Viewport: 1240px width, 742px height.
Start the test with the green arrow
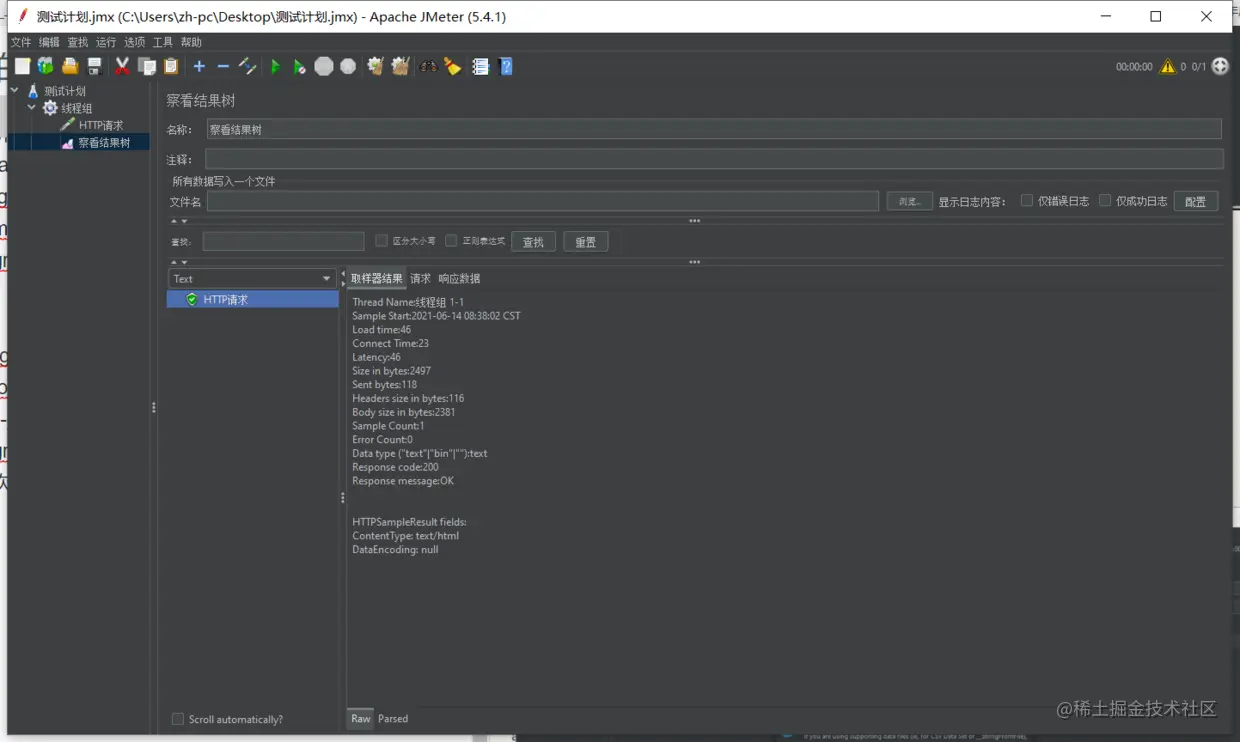click(x=276, y=66)
